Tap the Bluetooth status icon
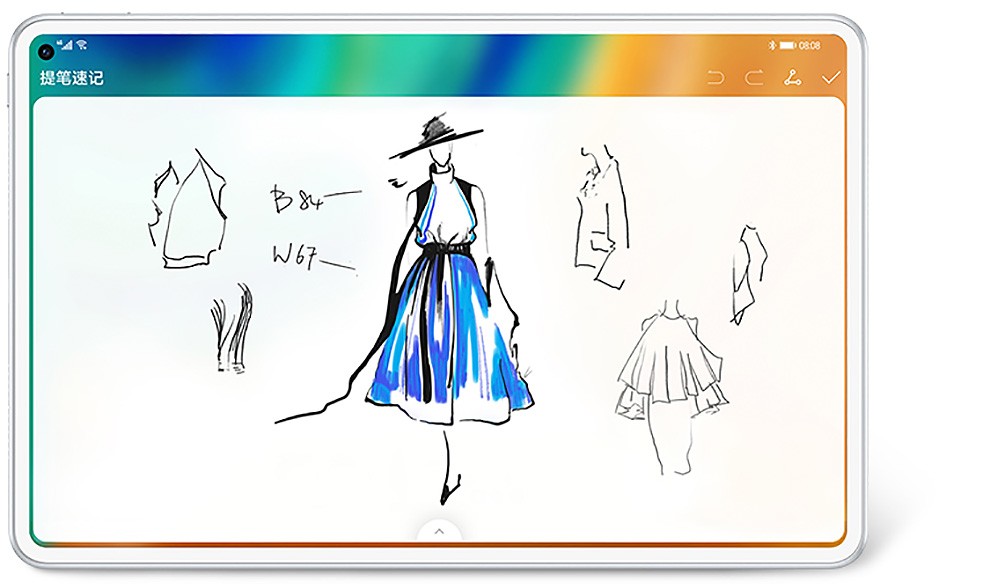This screenshot has height=584, width=990. point(771,46)
